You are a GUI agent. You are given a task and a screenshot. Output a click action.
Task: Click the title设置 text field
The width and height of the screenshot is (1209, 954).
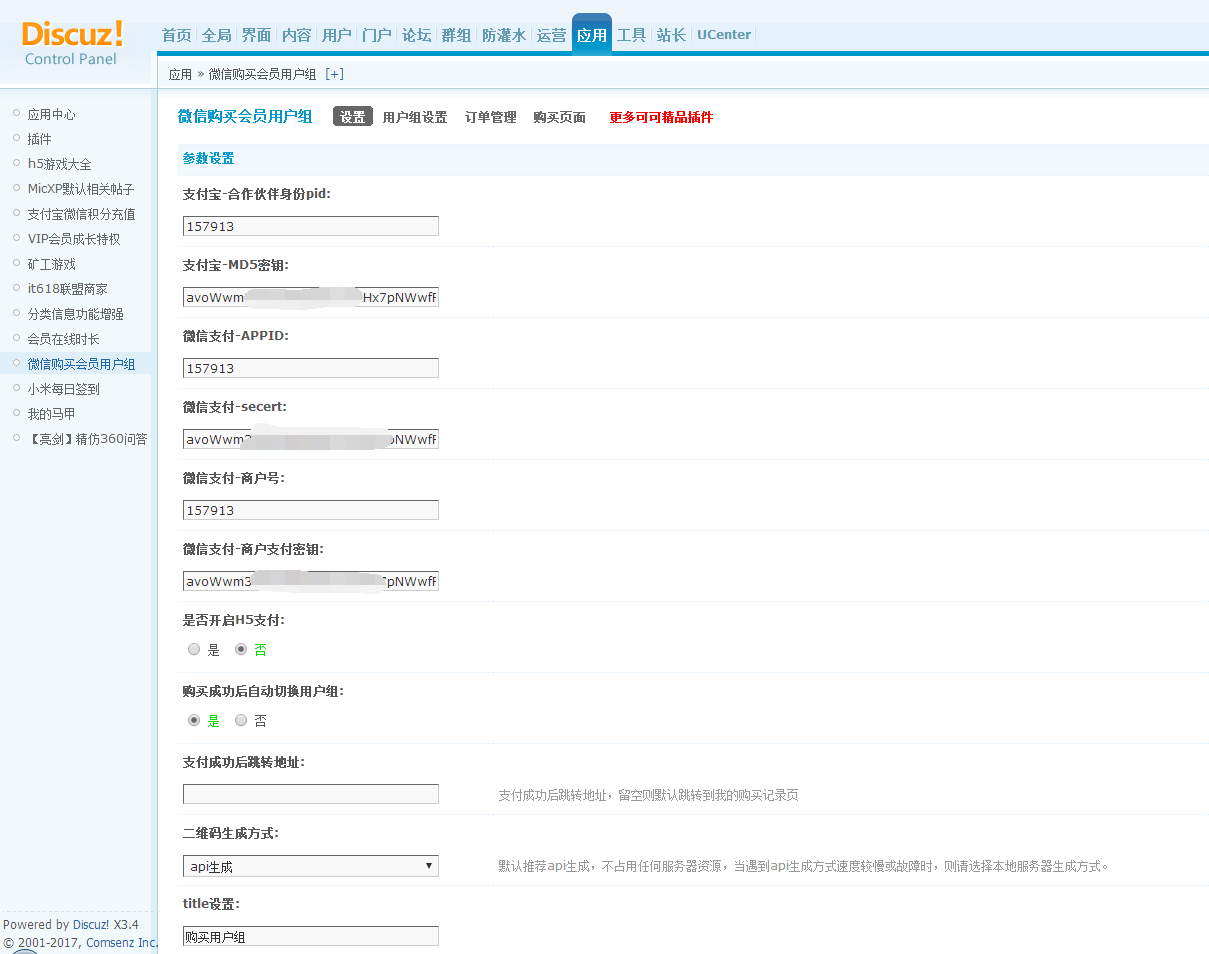click(x=310, y=936)
